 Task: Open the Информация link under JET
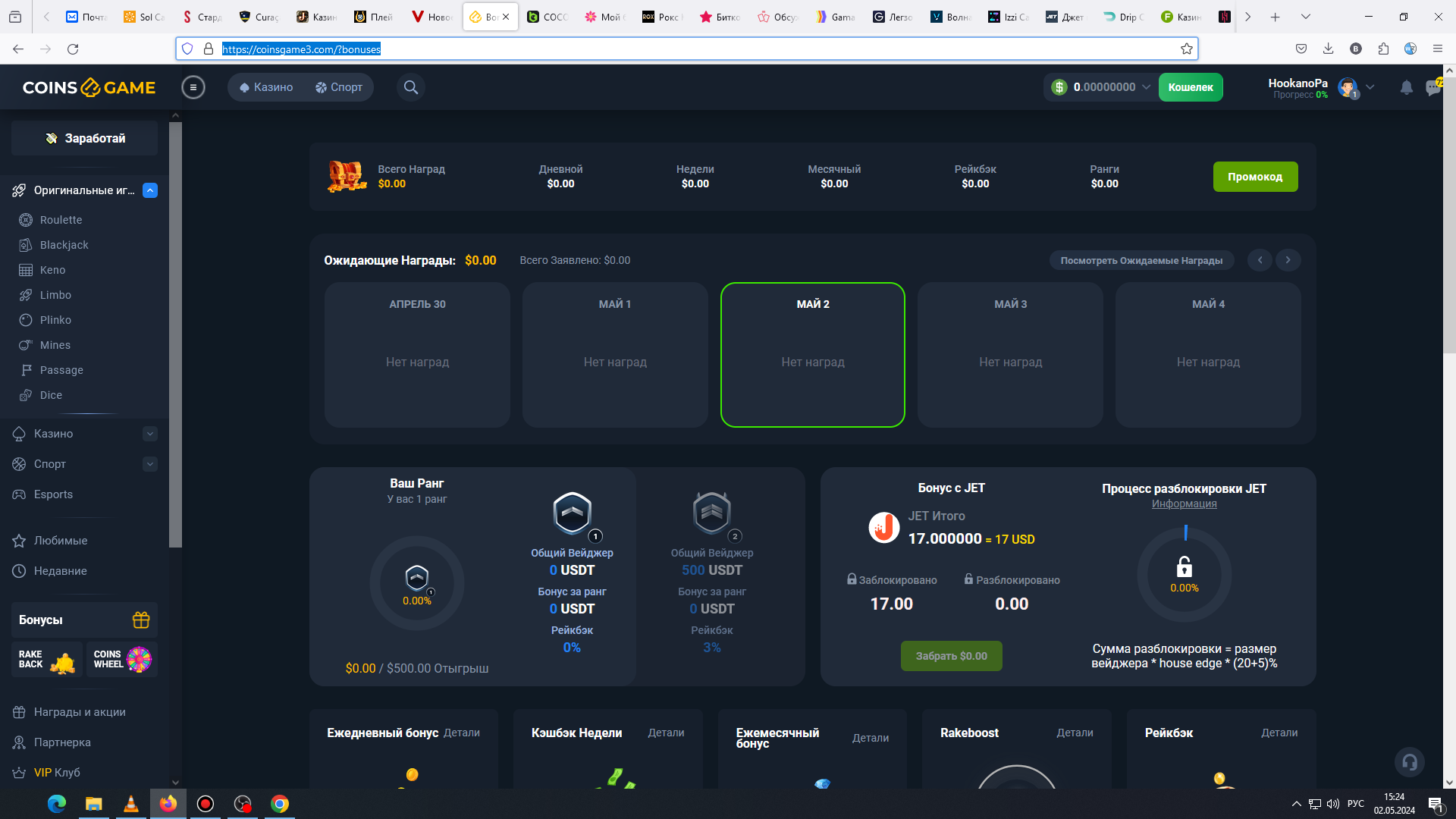pyautogui.click(x=1184, y=504)
